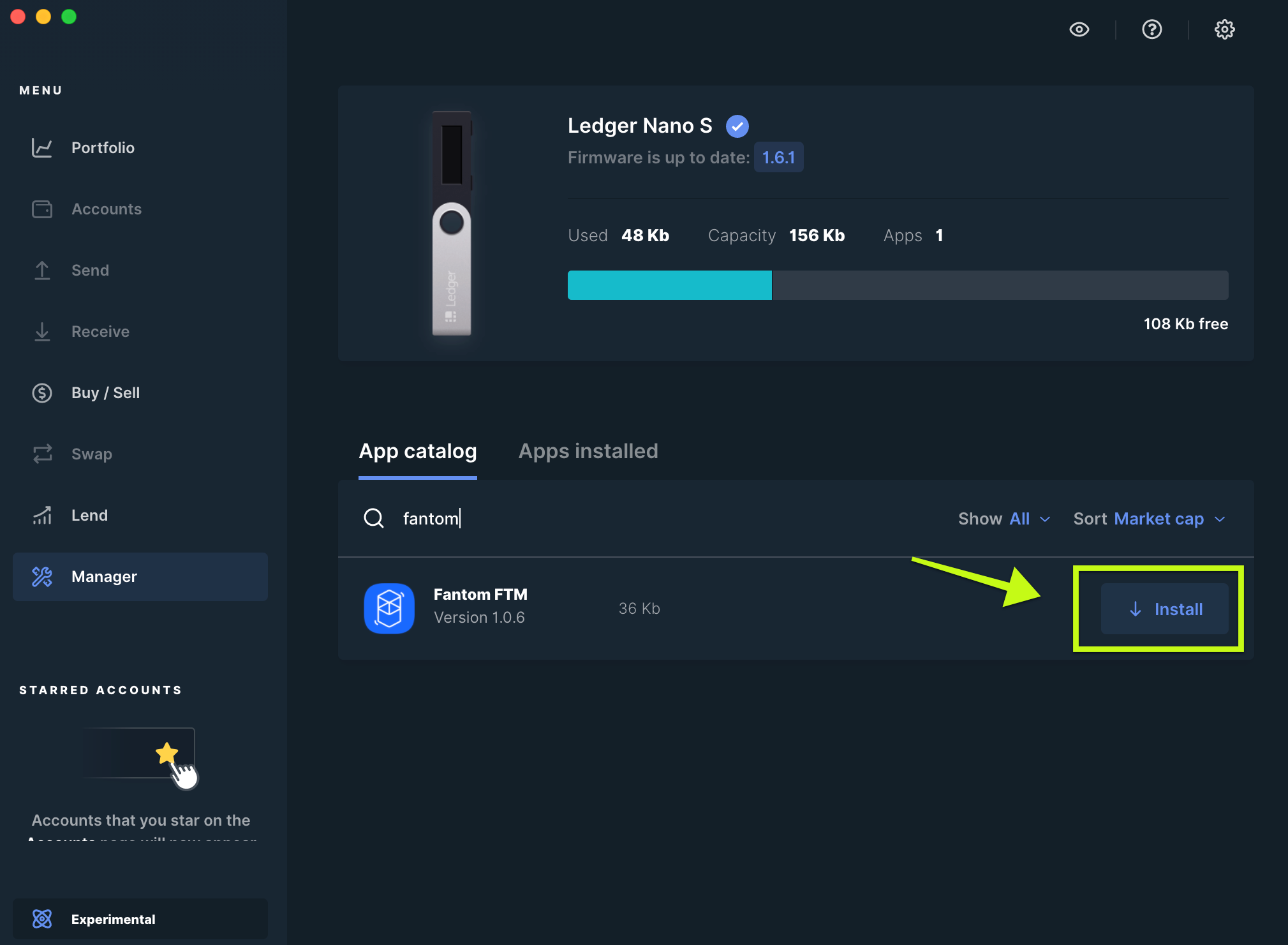Open Accounts wallet icon in sidebar
This screenshot has width=1288, height=945.
pos(42,209)
